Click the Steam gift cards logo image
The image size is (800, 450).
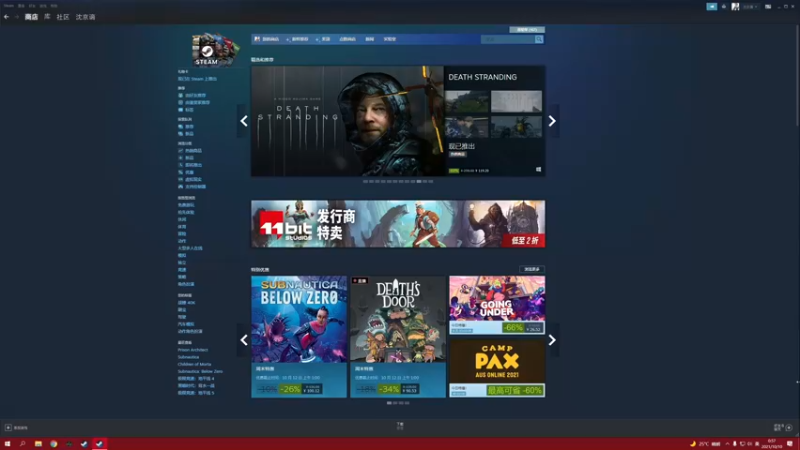[215, 49]
